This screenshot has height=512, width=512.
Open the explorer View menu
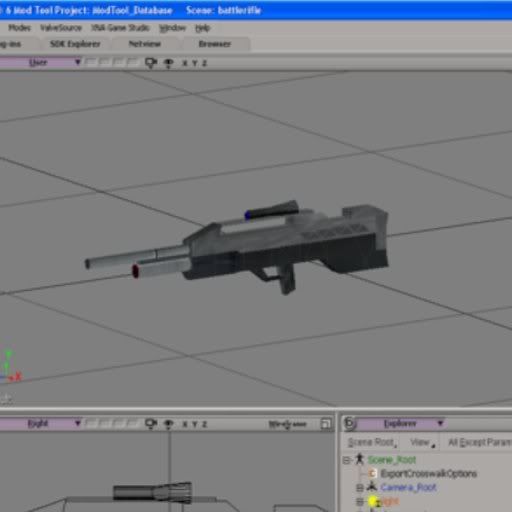coord(423,442)
